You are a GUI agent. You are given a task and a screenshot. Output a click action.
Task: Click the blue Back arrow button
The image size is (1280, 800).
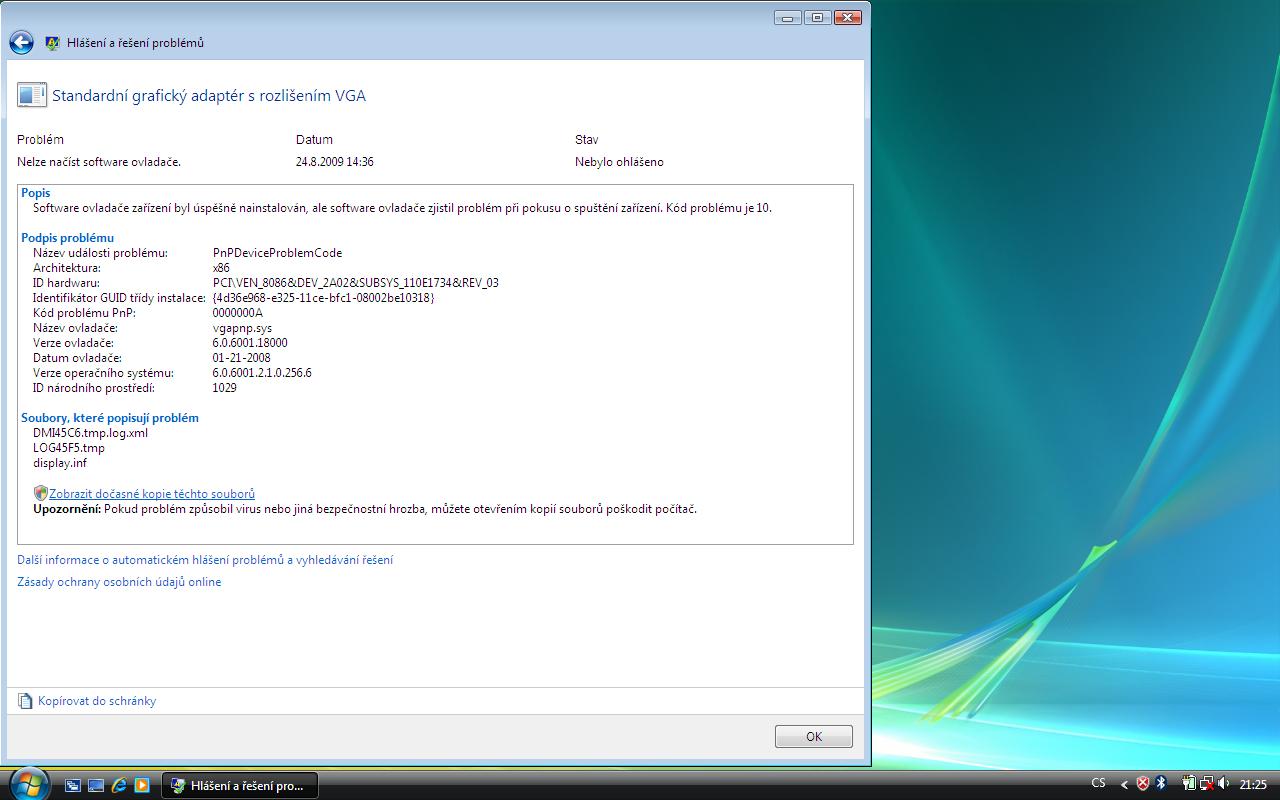(21, 43)
